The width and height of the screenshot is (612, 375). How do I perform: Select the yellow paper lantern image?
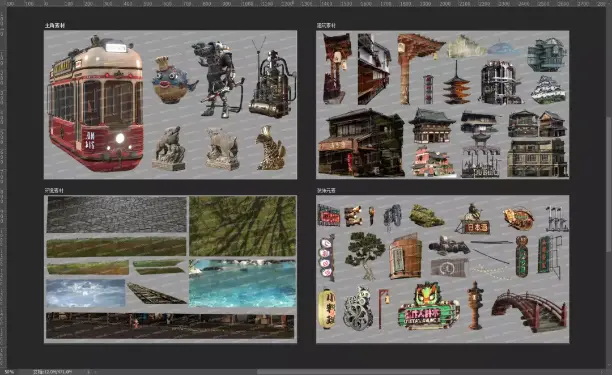click(x=327, y=308)
